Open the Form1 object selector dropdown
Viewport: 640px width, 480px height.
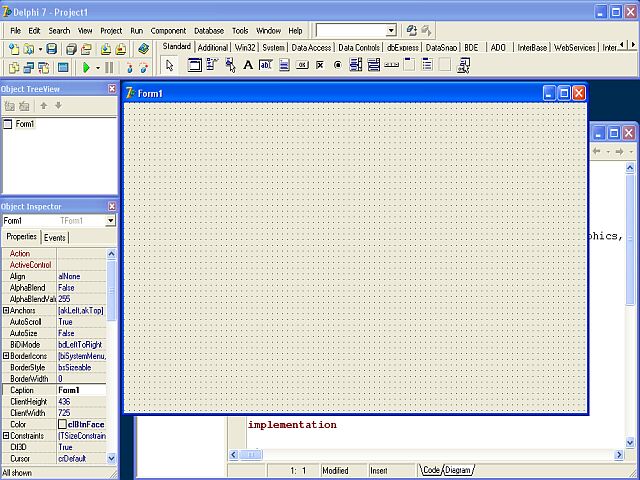click(110, 221)
